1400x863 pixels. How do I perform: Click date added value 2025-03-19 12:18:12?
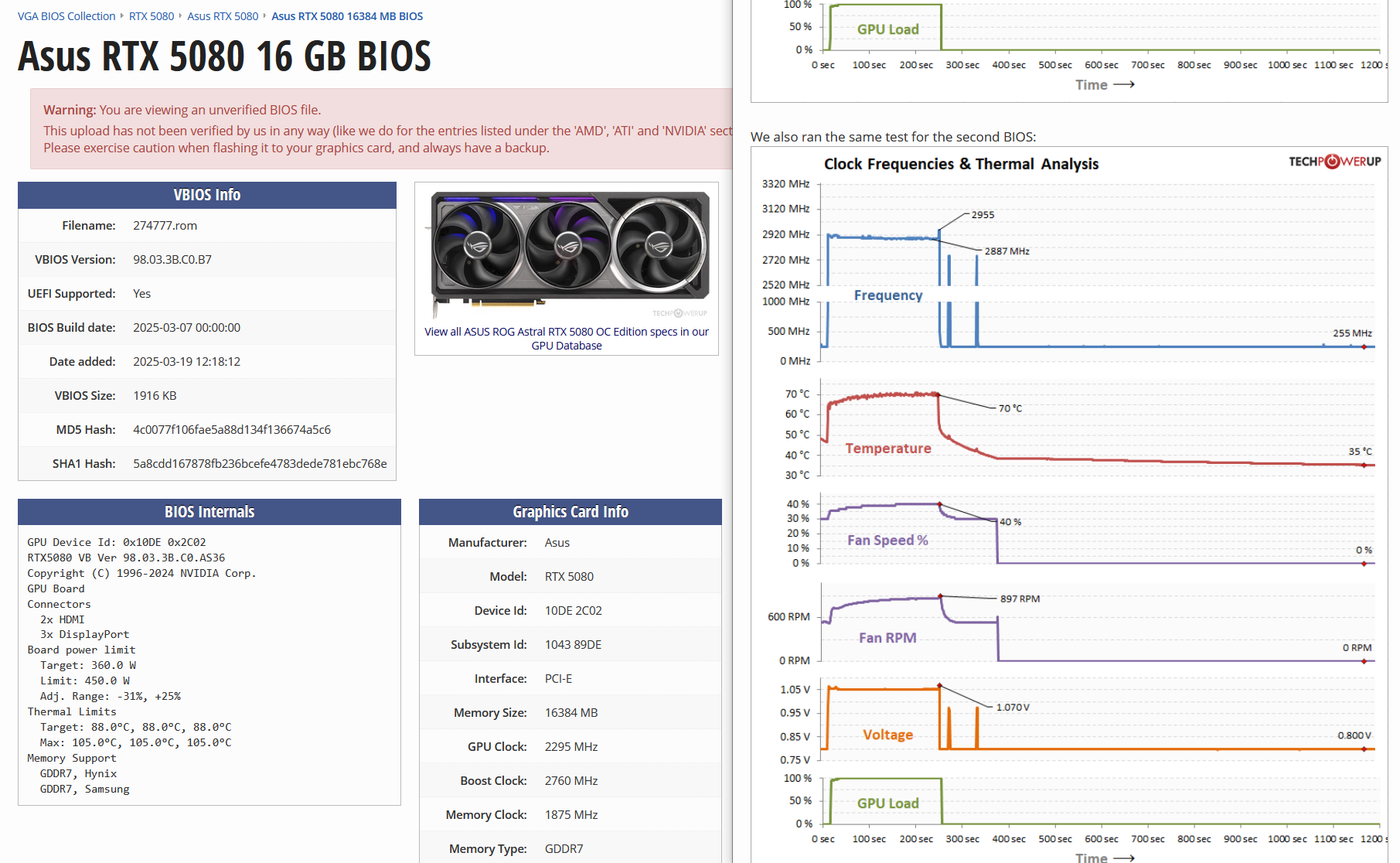click(186, 362)
